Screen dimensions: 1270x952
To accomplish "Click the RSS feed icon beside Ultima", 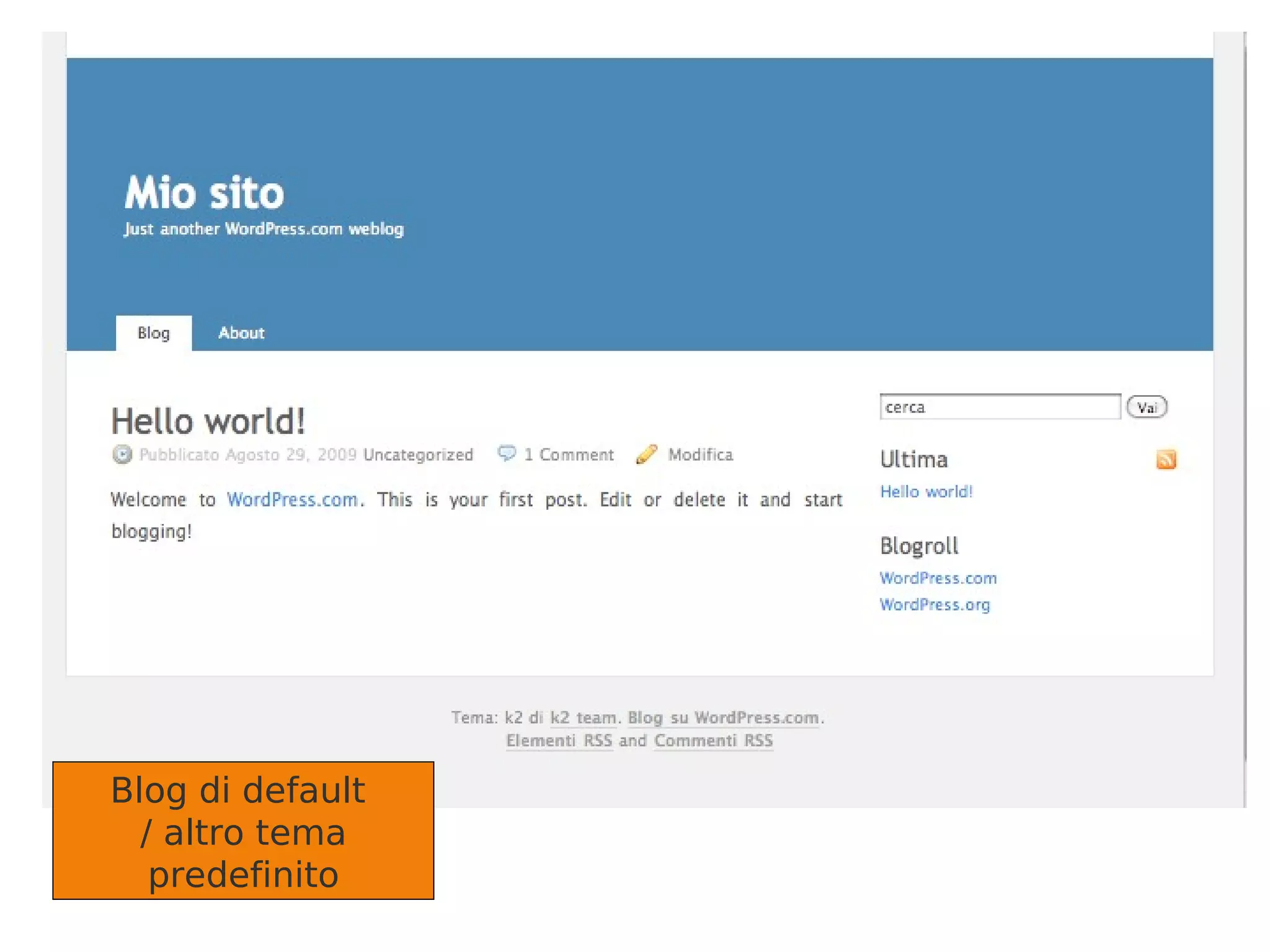I will pyautogui.click(x=1166, y=460).
